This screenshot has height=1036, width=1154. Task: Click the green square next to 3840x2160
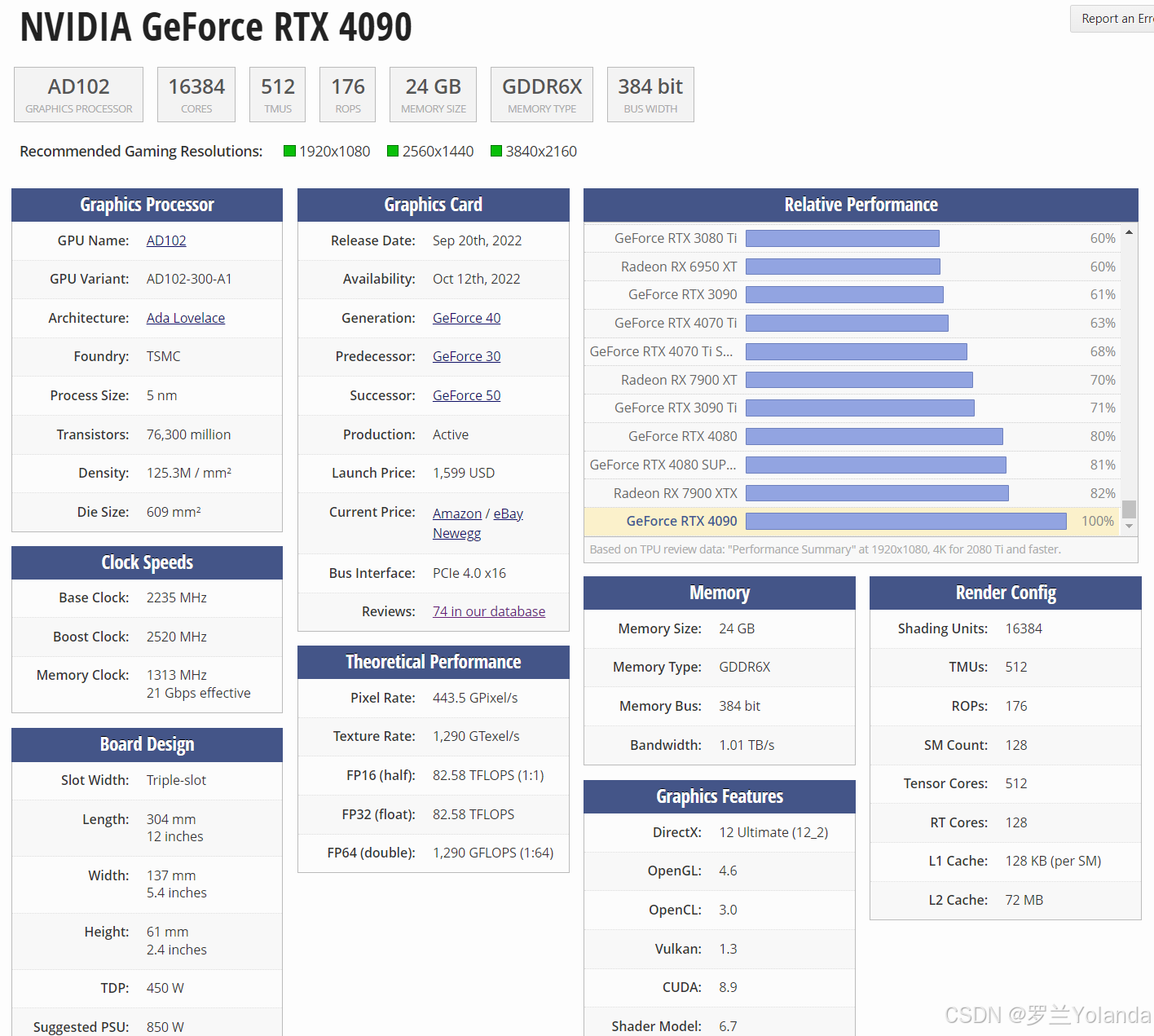coord(496,151)
